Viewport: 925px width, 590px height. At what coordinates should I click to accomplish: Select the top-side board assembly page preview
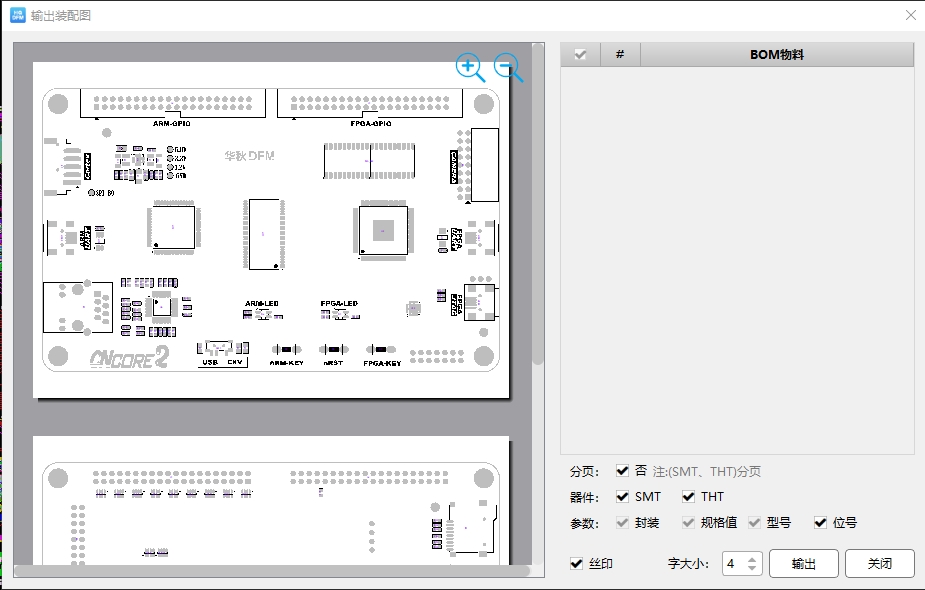point(271,230)
